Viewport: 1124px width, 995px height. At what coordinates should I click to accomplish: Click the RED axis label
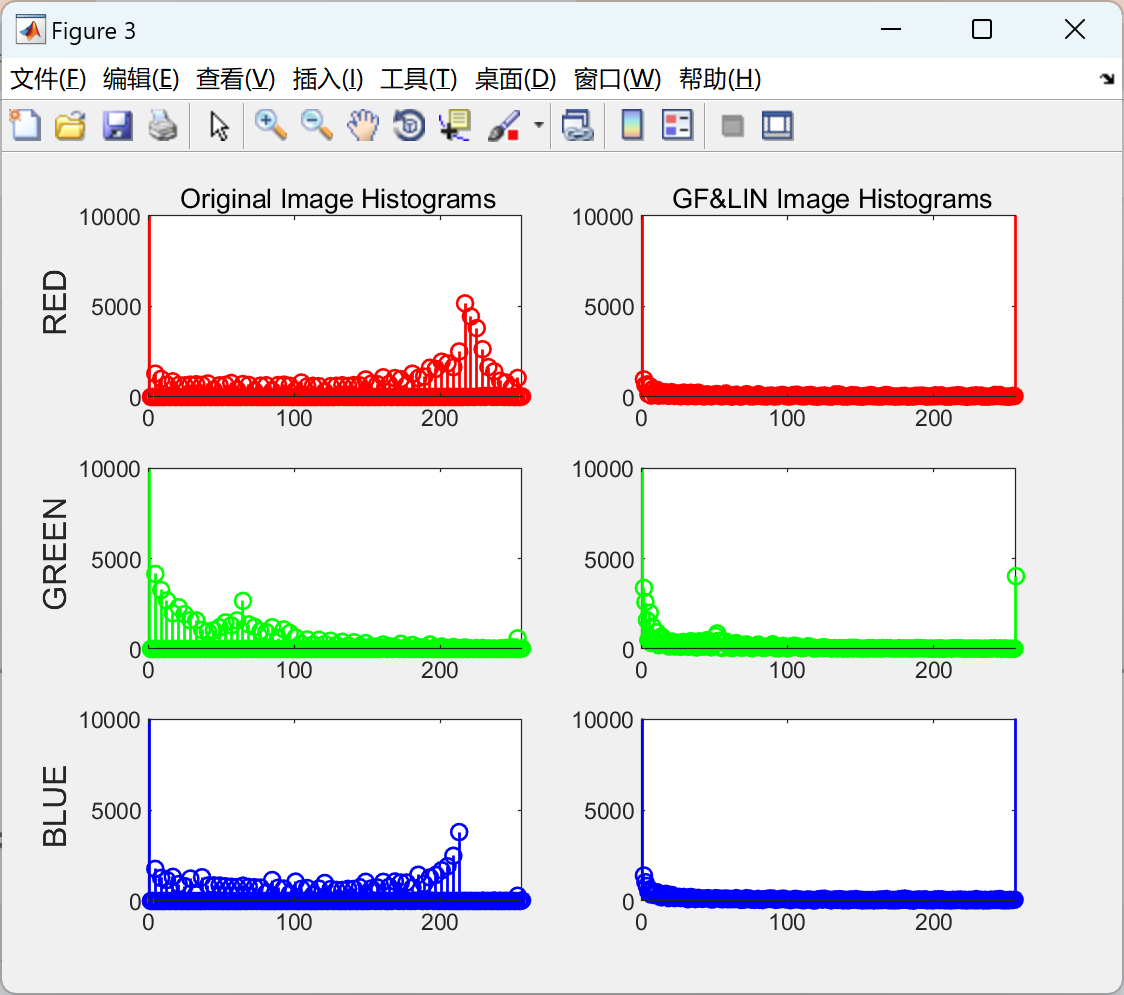pos(55,302)
